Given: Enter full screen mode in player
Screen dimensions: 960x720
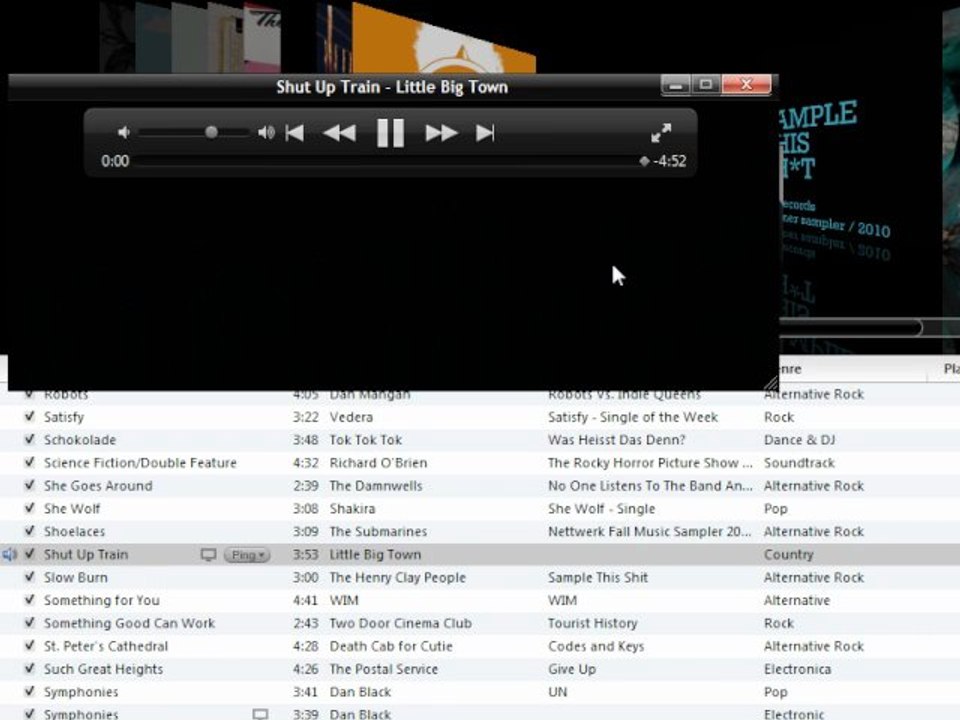Looking at the screenshot, I should click(x=661, y=133).
